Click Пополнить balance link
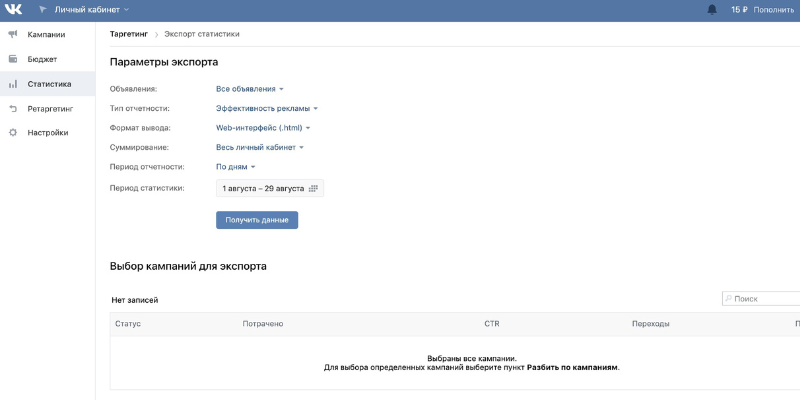The height and width of the screenshot is (400, 800). [774, 10]
